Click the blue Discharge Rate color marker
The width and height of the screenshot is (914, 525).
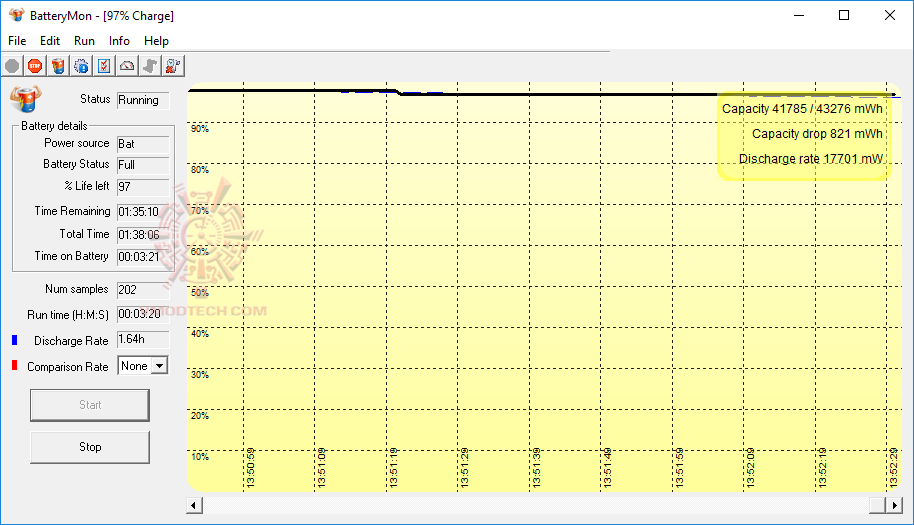point(15,340)
